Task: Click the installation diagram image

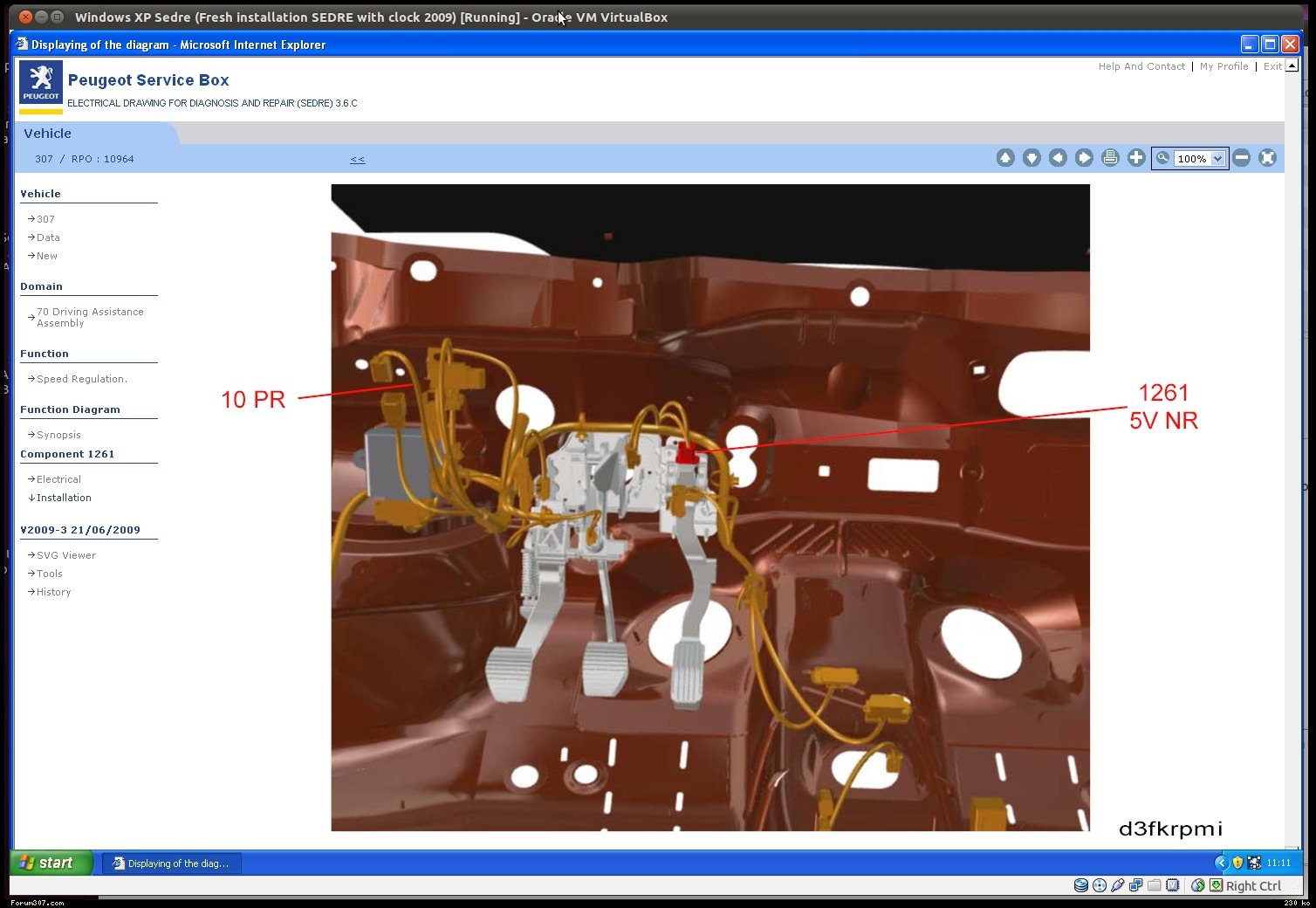Action: point(710,507)
